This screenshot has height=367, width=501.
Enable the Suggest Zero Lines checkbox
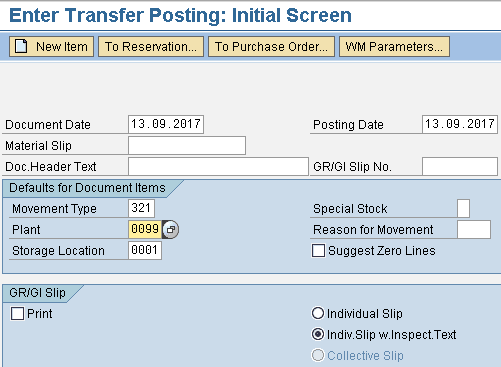[x=318, y=251]
